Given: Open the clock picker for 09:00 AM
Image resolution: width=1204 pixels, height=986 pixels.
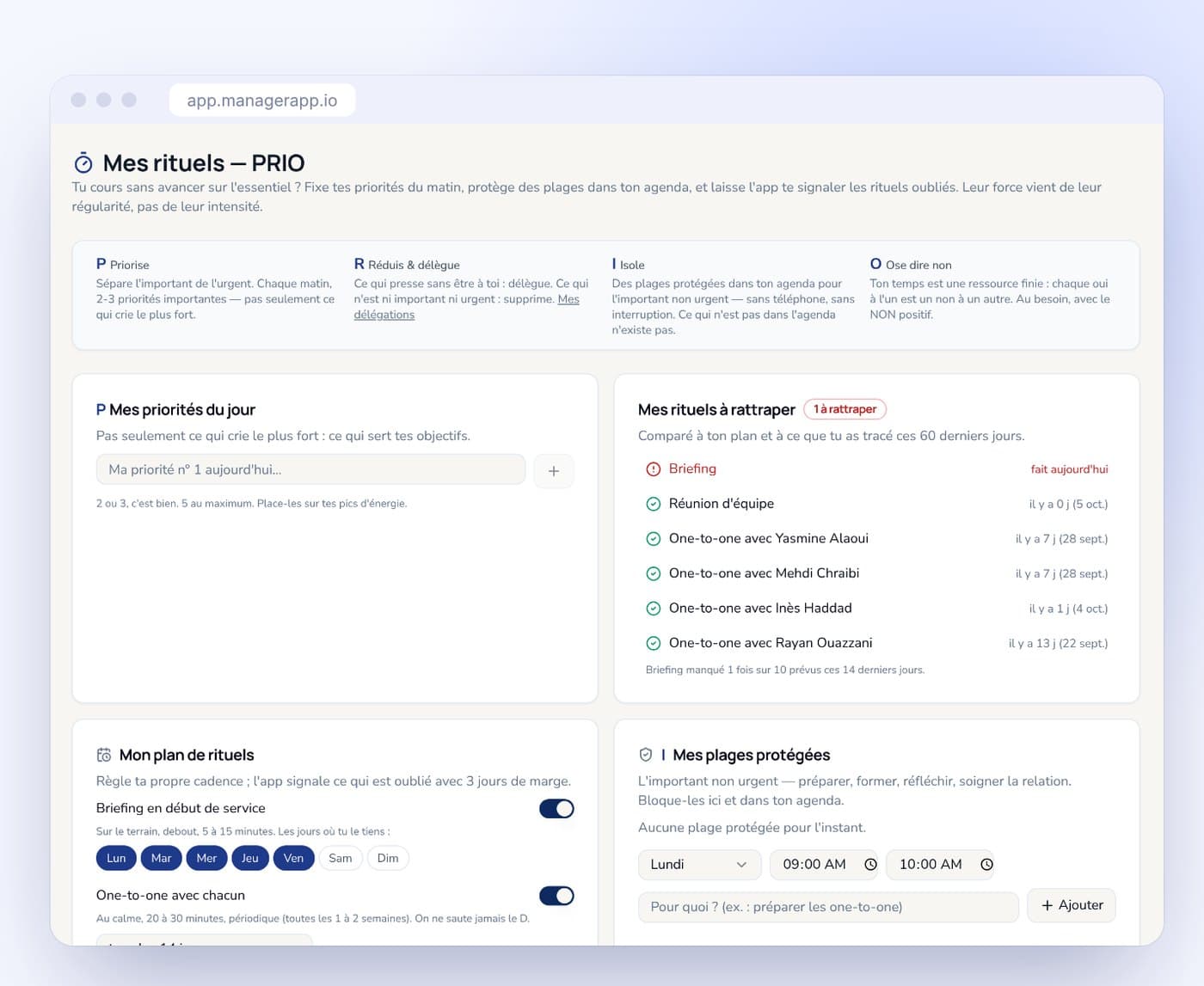Looking at the screenshot, I should [870, 865].
